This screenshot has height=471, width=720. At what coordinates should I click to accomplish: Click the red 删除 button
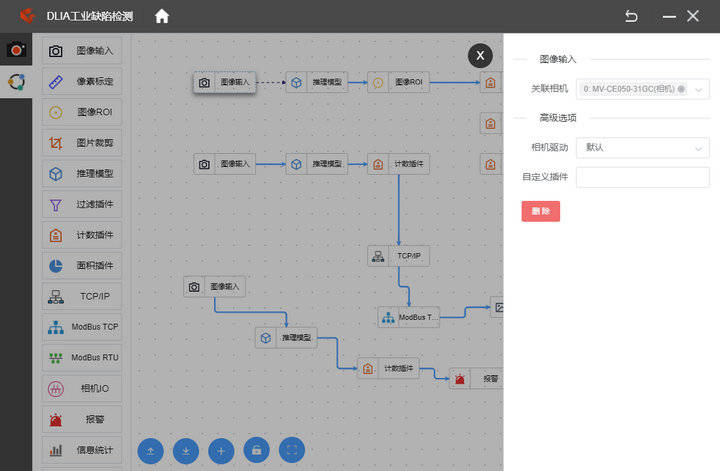pos(540,211)
